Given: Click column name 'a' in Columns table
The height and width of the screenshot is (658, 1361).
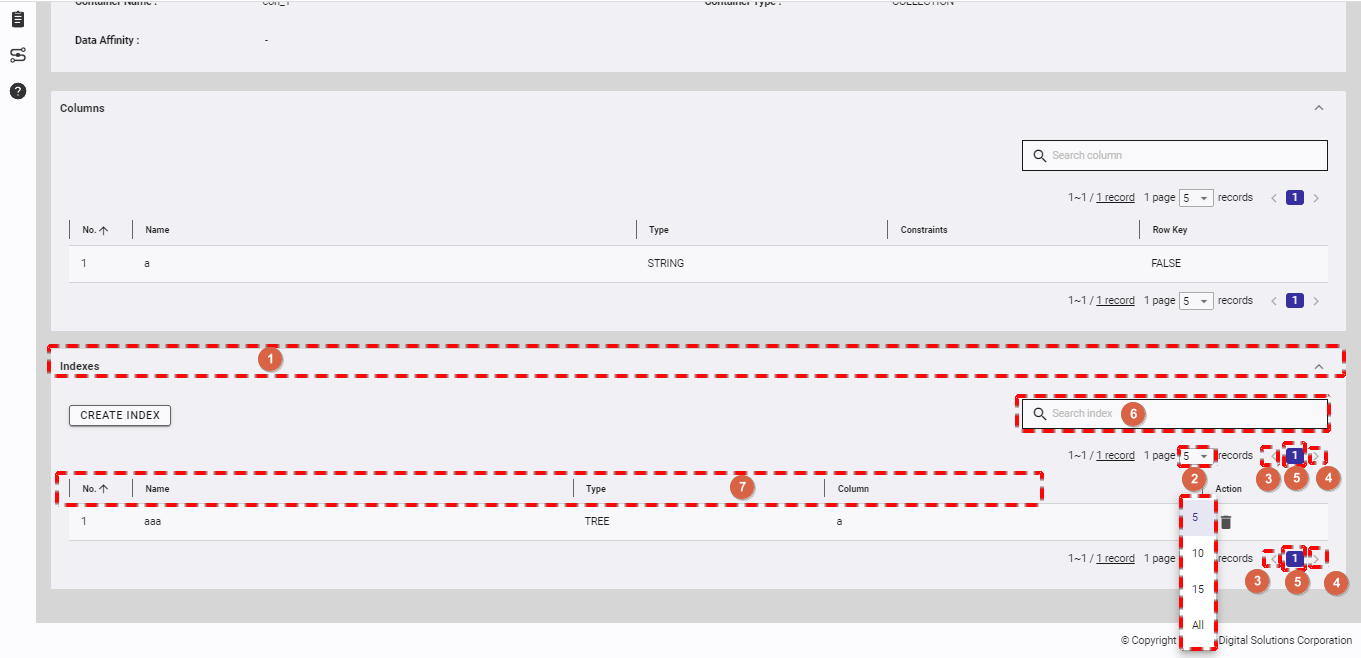Looking at the screenshot, I should [148, 264].
